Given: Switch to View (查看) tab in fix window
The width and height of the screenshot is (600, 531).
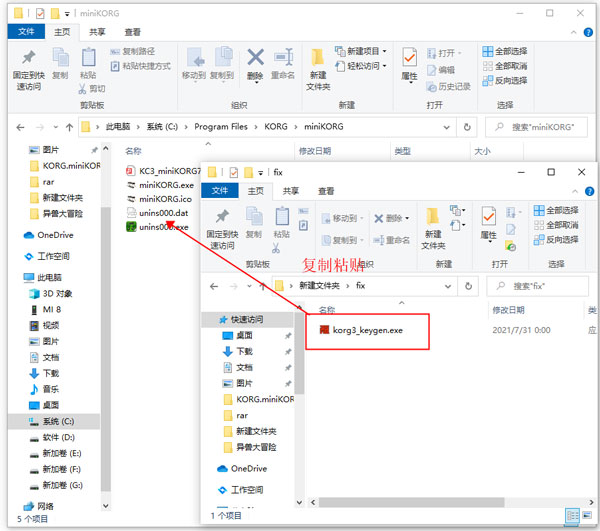Looking at the screenshot, I should pyautogui.click(x=326, y=191).
